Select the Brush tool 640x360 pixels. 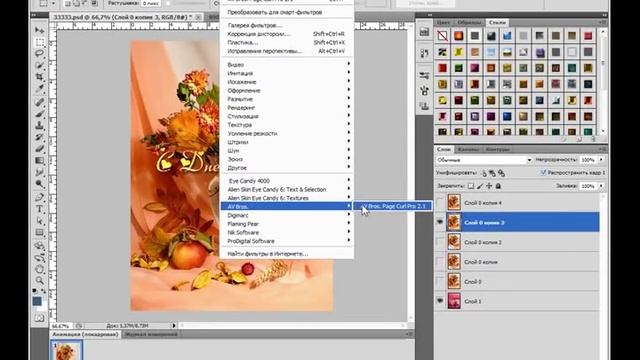click(x=40, y=113)
